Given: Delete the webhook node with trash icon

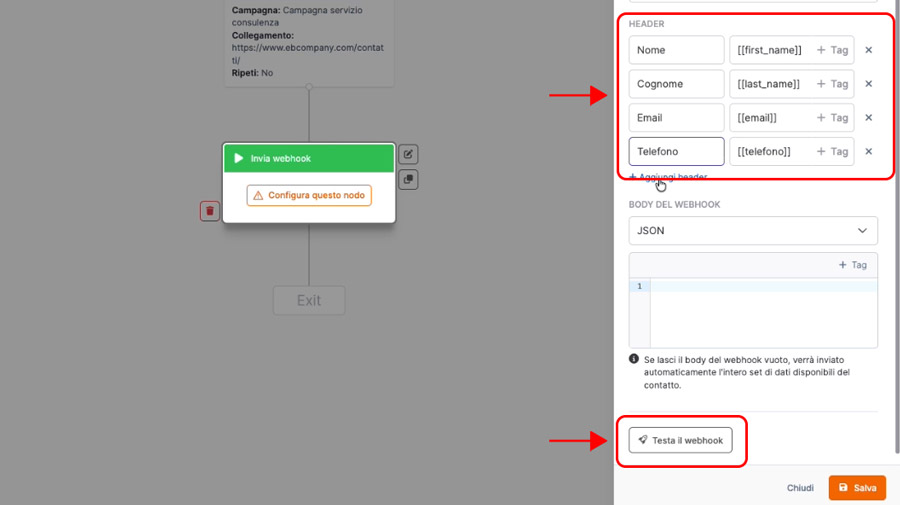Looking at the screenshot, I should tap(209, 211).
